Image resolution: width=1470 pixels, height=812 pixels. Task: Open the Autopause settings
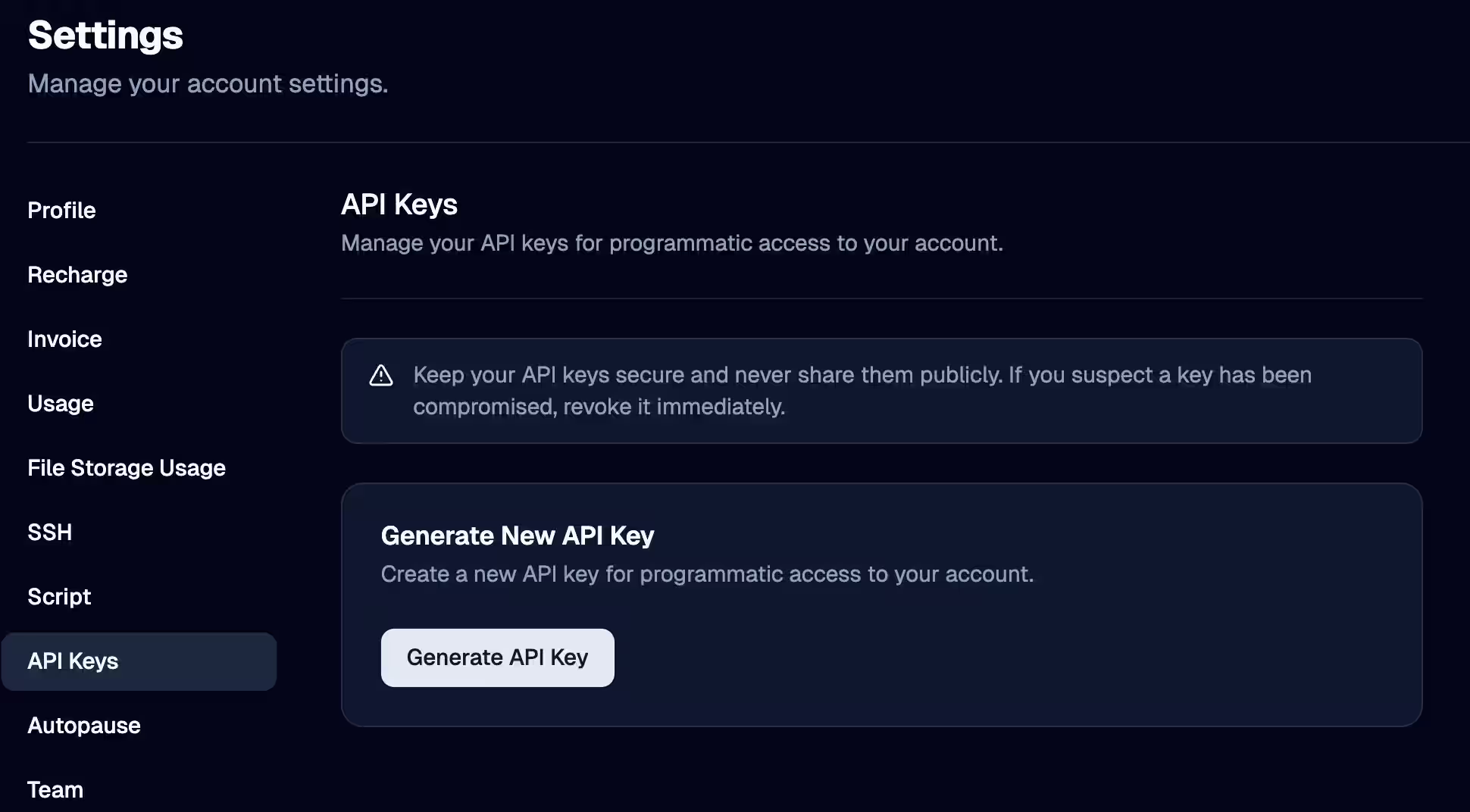83,726
